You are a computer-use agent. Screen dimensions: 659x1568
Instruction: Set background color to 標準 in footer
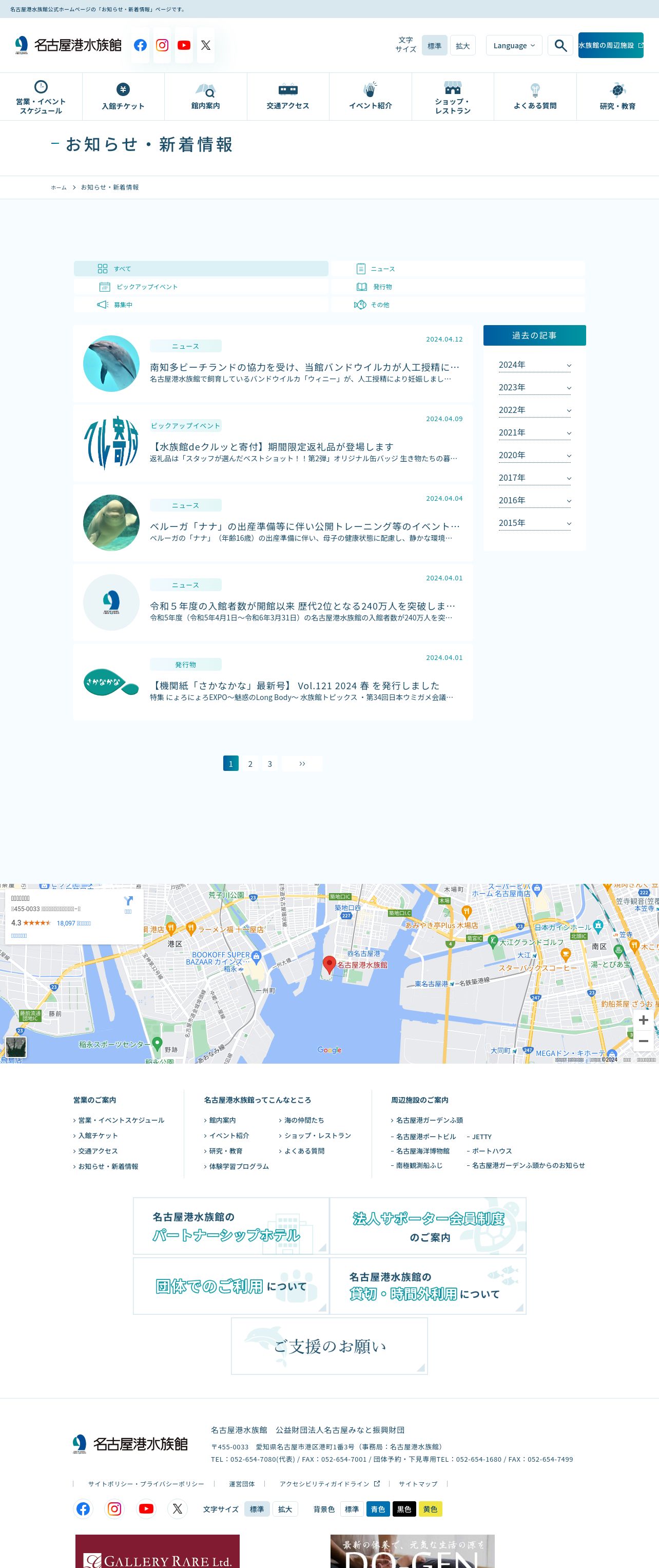(352, 1509)
